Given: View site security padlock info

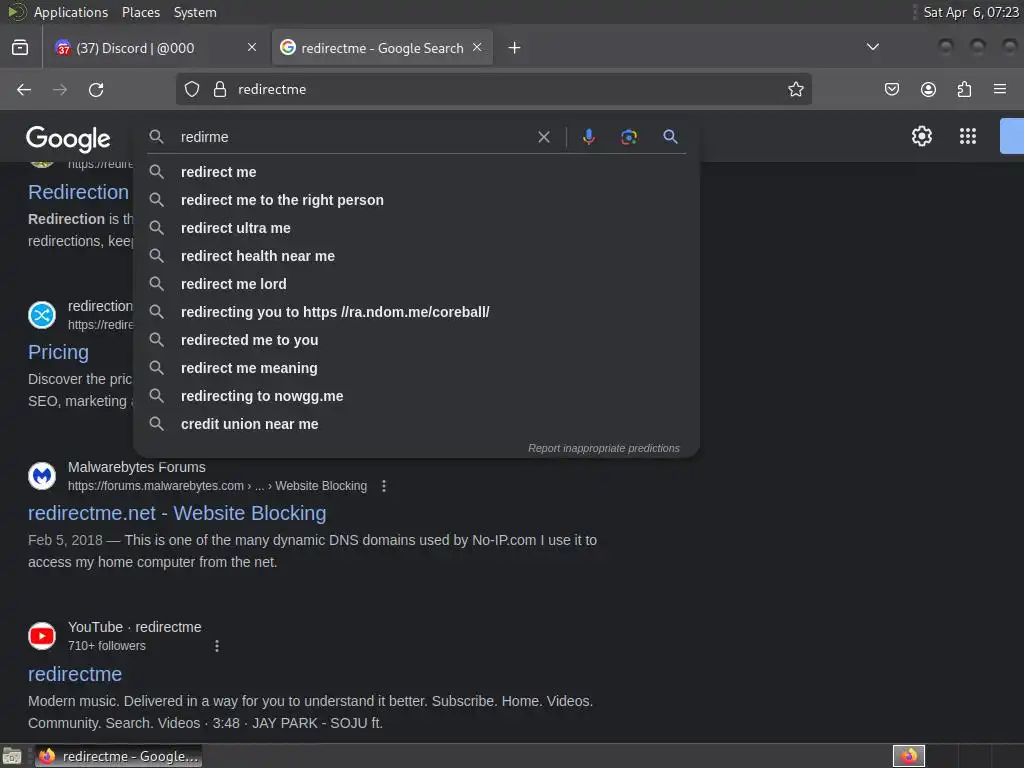Looking at the screenshot, I should click(x=220, y=89).
